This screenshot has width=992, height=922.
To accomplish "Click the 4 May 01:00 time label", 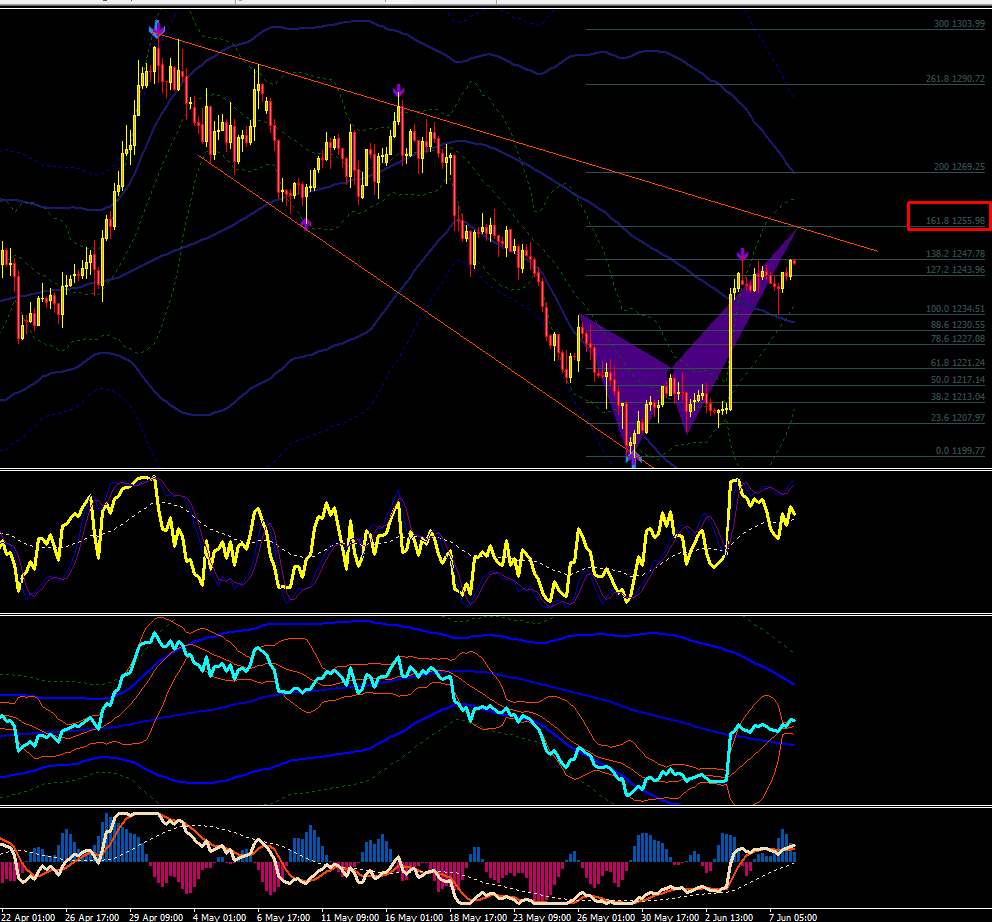I will click(x=220, y=917).
